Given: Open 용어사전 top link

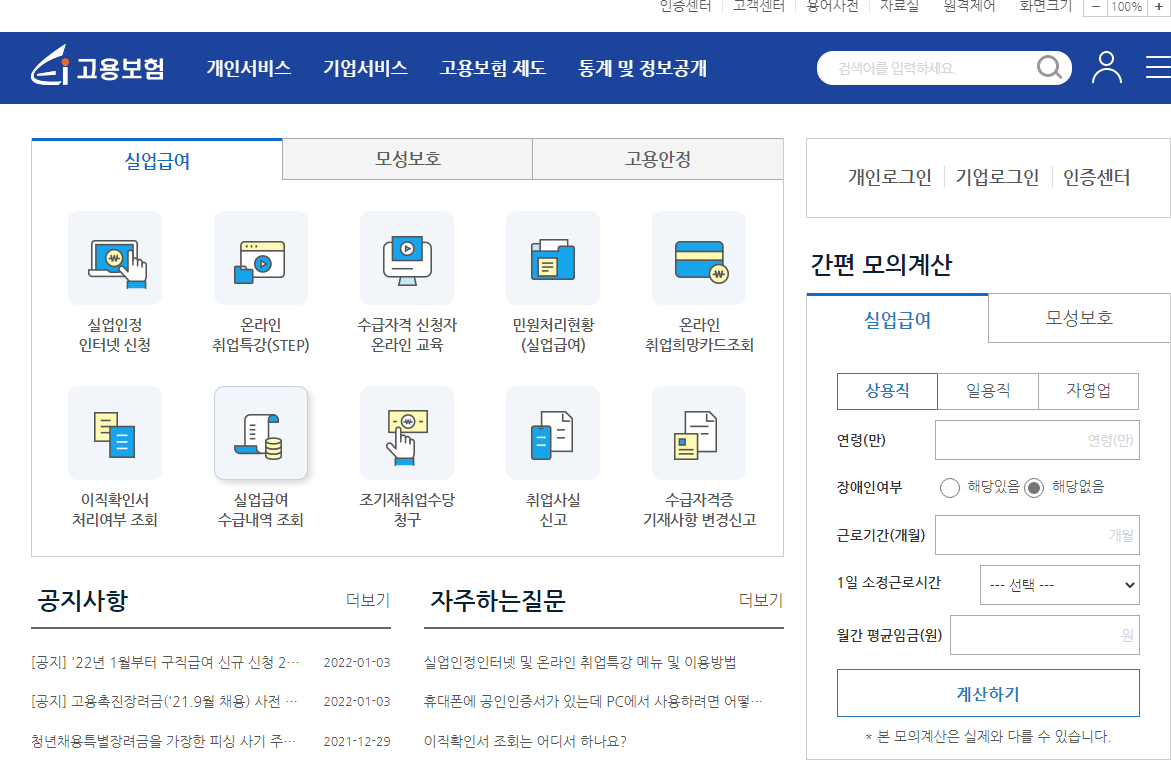Looking at the screenshot, I should click(833, 6).
